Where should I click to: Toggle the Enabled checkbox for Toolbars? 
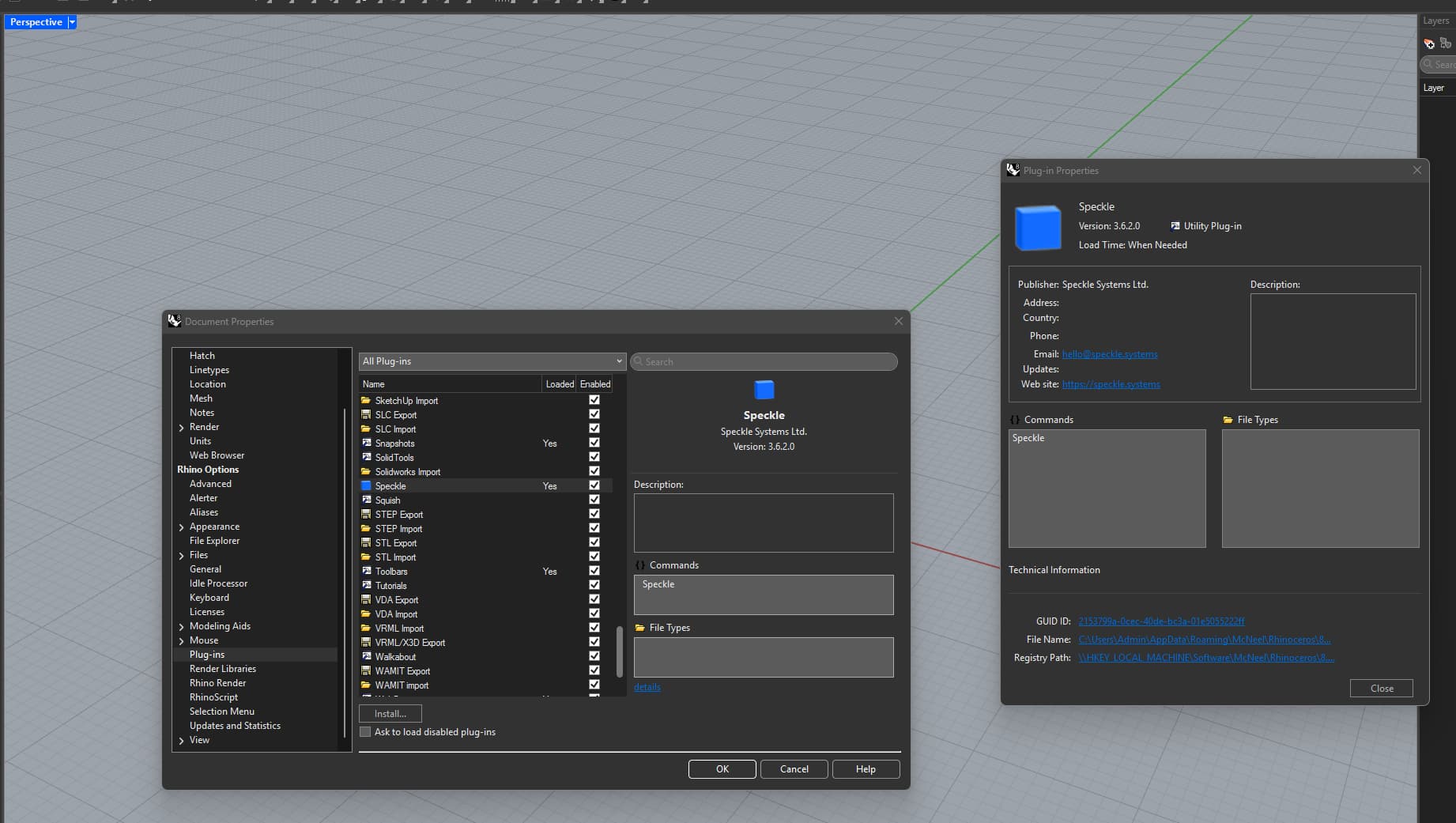(x=594, y=571)
